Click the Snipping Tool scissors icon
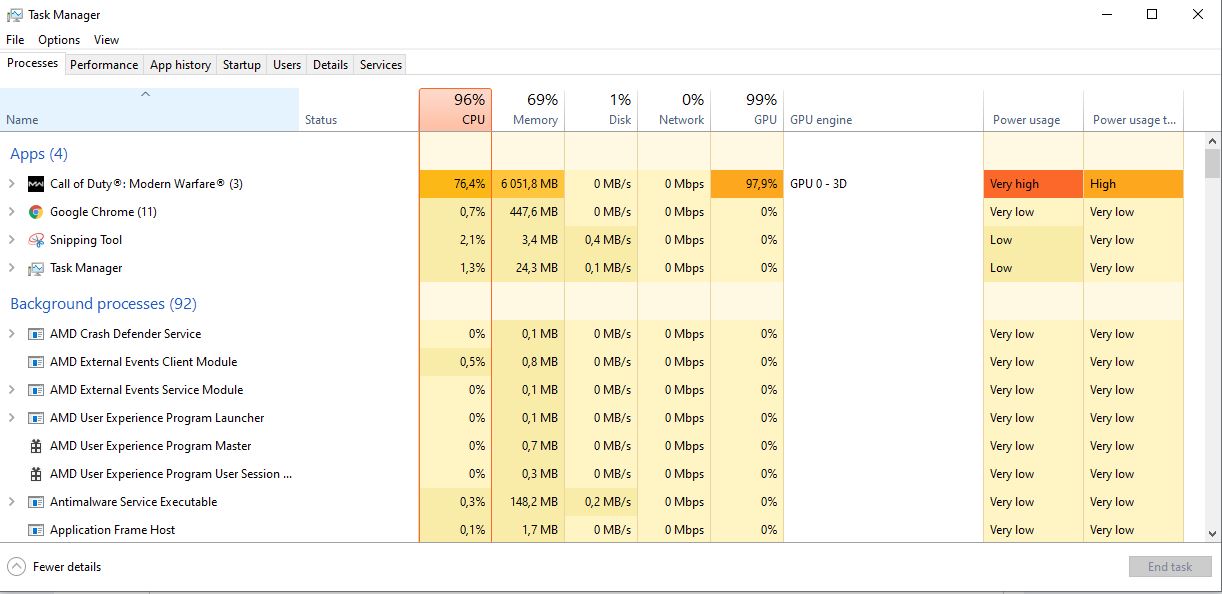 [36, 240]
